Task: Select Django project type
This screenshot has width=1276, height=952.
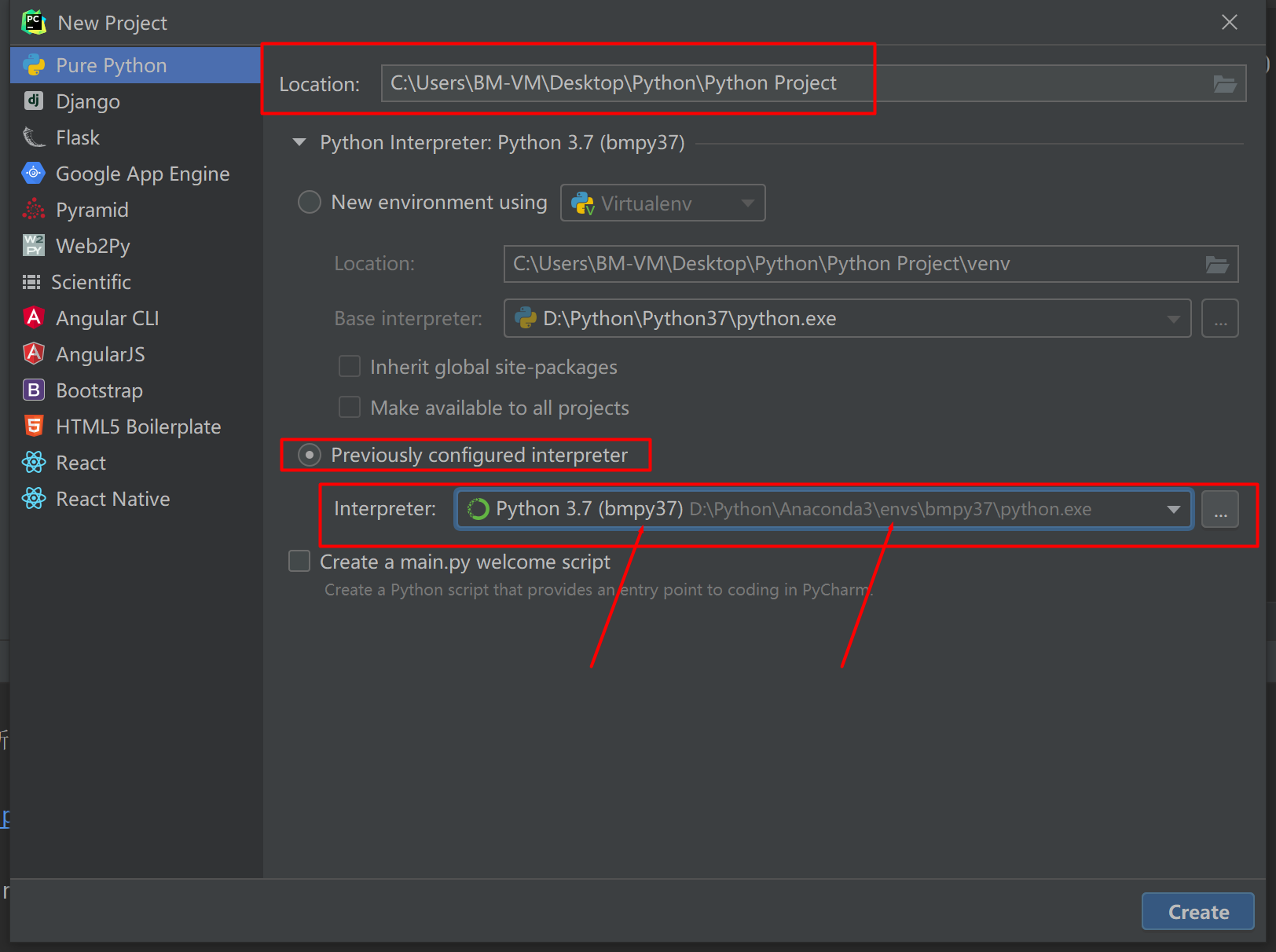Action: click(135, 101)
